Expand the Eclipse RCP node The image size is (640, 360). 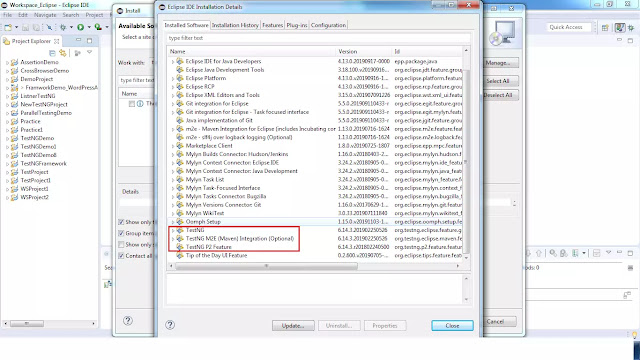point(173,87)
